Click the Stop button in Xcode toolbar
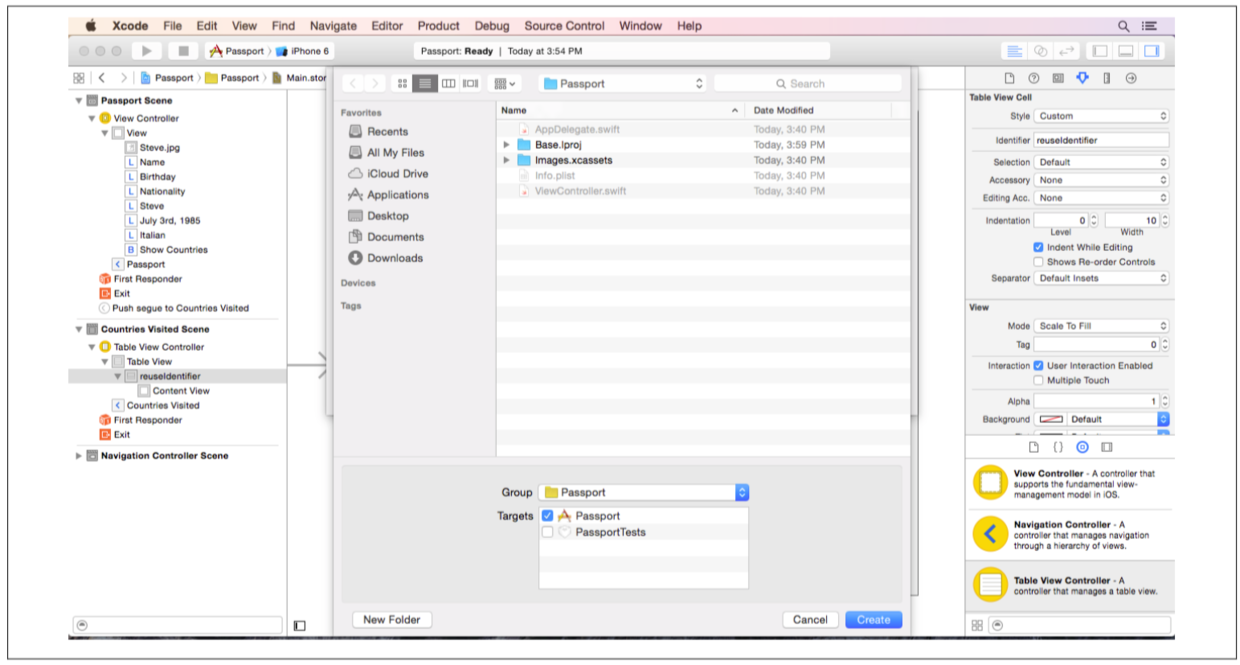The width and height of the screenshot is (1240, 665). 181,51
